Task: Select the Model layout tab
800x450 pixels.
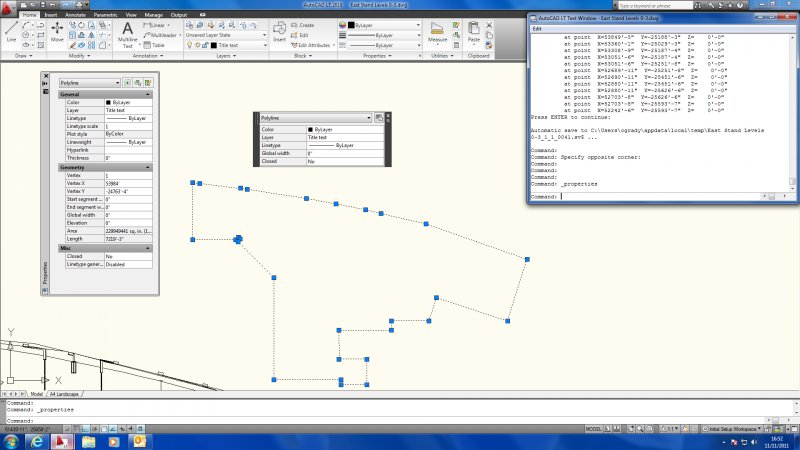Action: click(x=36, y=394)
